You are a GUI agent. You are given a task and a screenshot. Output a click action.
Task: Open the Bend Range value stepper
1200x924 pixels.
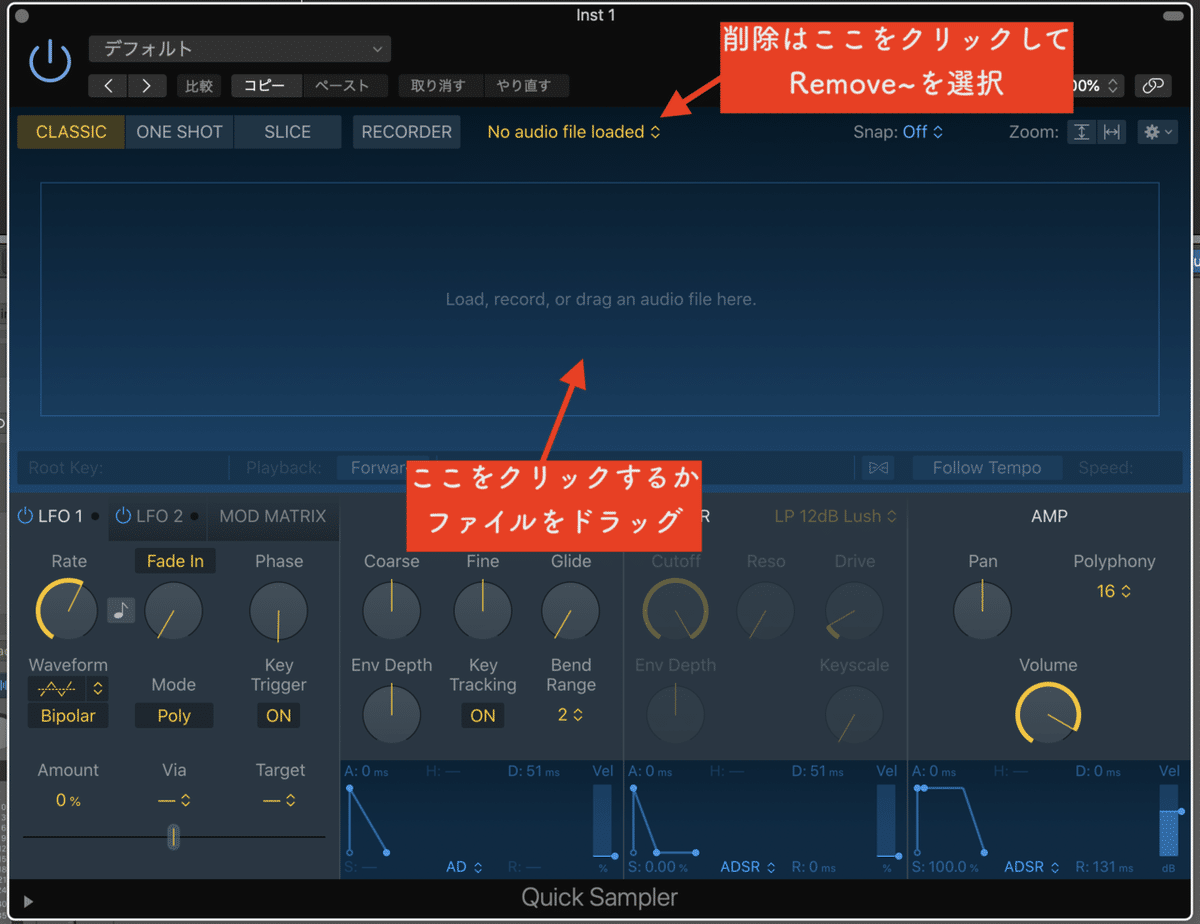(x=570, y=715)
